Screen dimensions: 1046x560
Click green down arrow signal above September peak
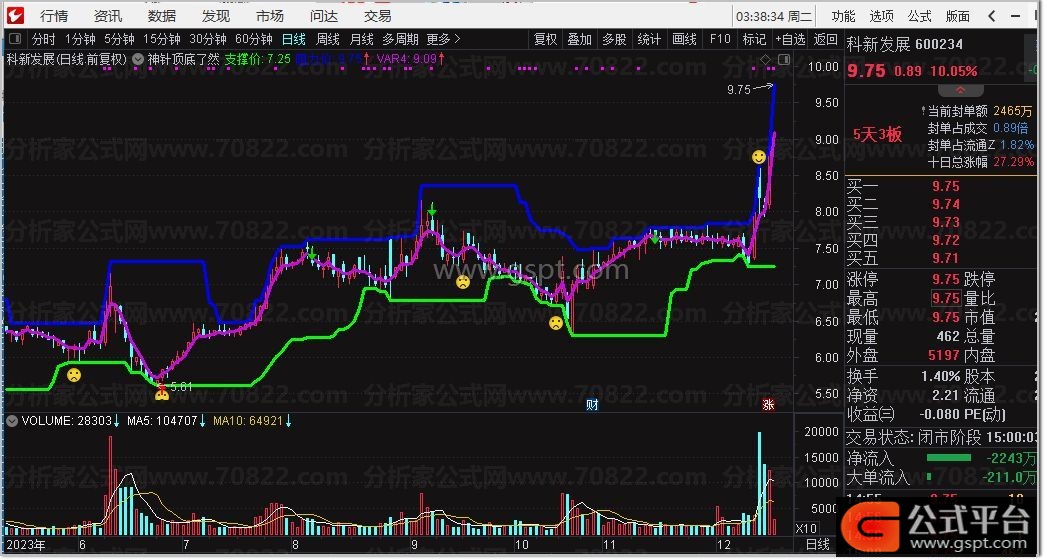[432, 212]
